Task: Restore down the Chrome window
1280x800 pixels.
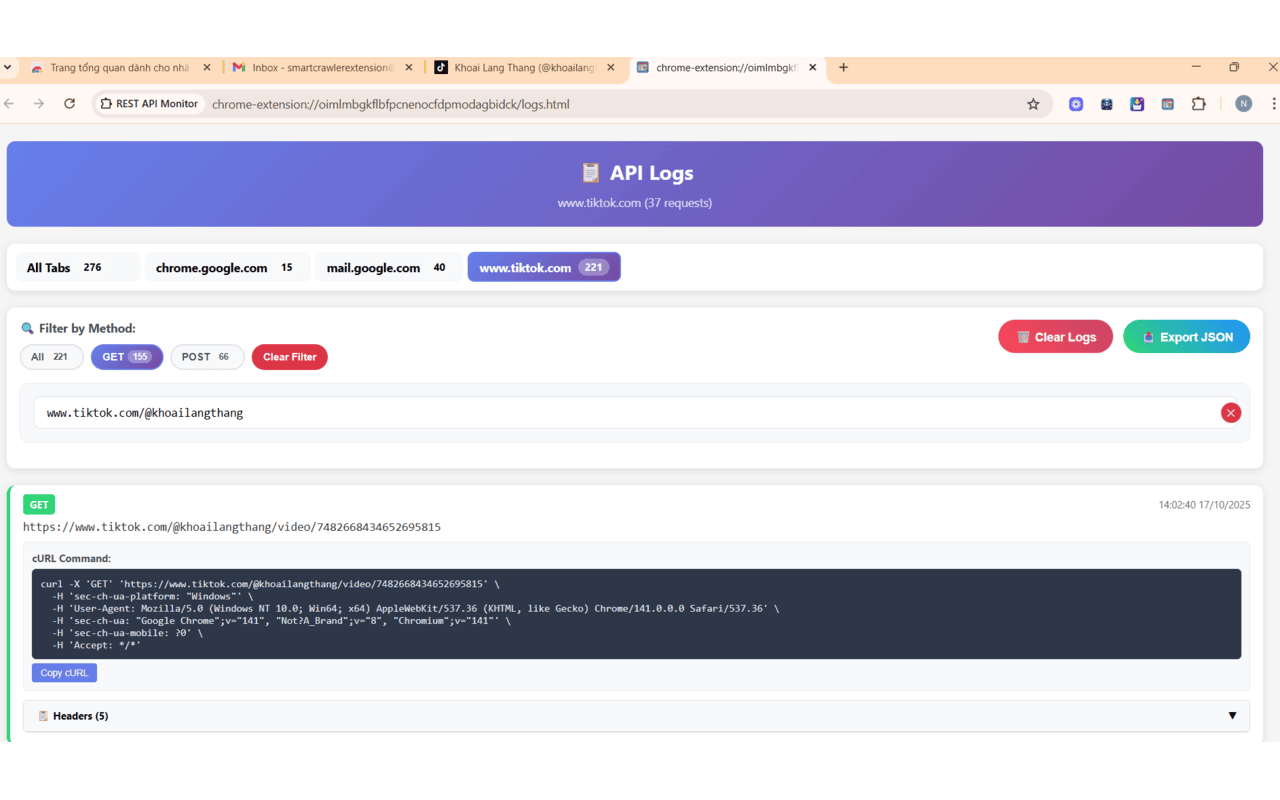Action: pyautogui.click(x=1234, y=67)
